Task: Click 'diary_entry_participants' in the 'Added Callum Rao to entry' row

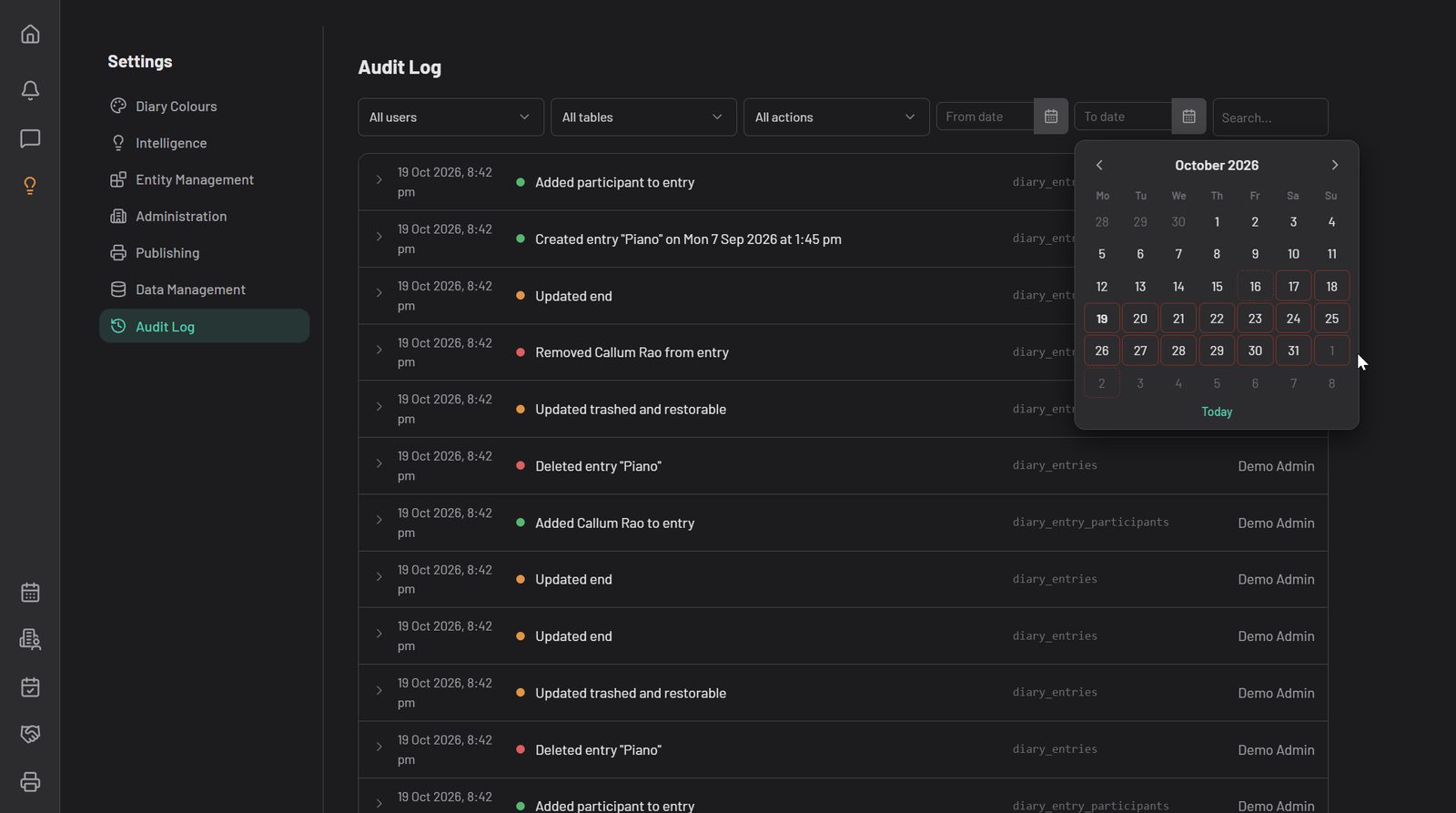Action: [1090, 523]
